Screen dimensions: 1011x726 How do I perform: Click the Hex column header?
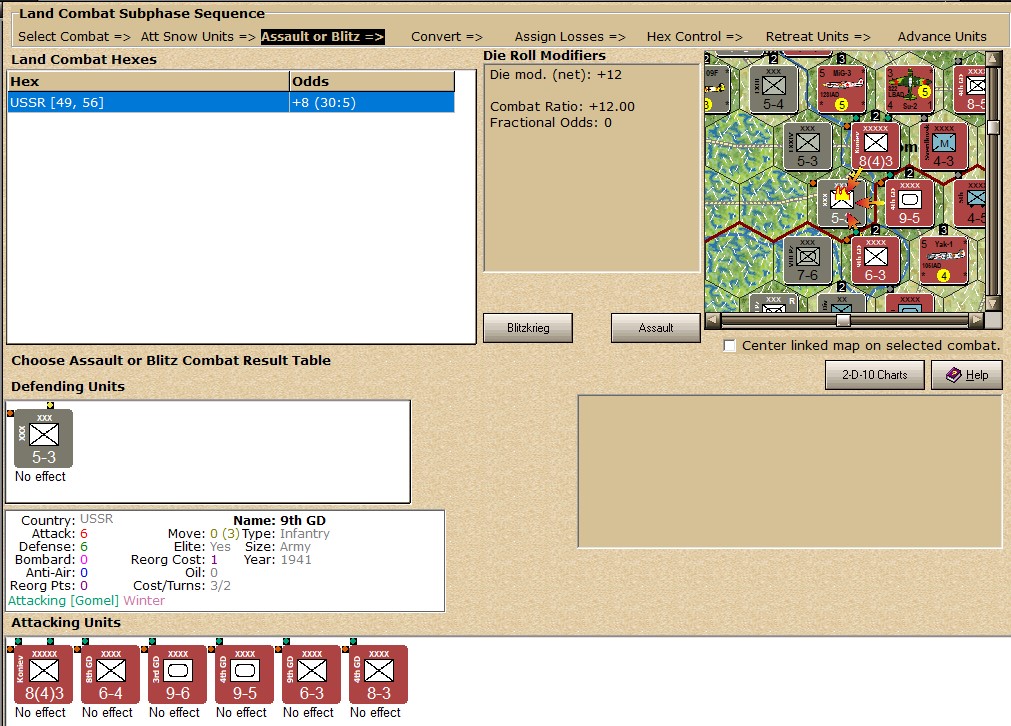[x=148, y=81]
